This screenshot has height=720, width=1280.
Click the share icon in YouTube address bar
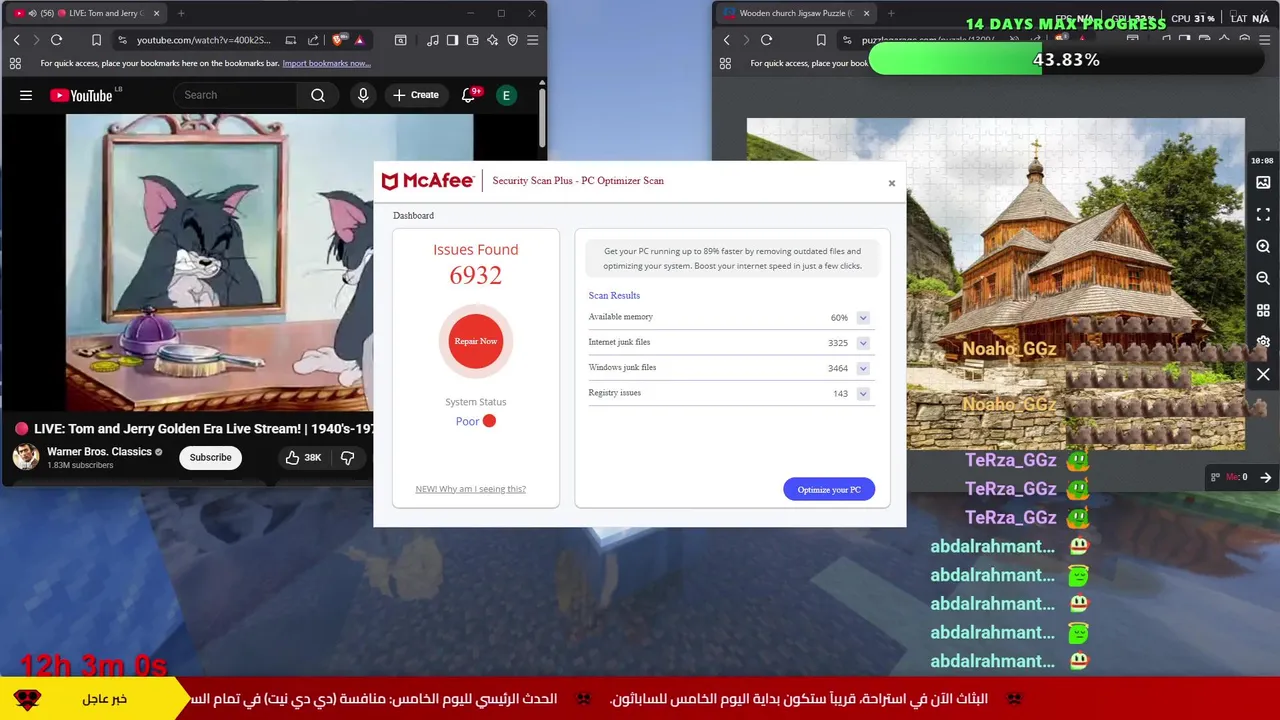[x=313, y=40]
